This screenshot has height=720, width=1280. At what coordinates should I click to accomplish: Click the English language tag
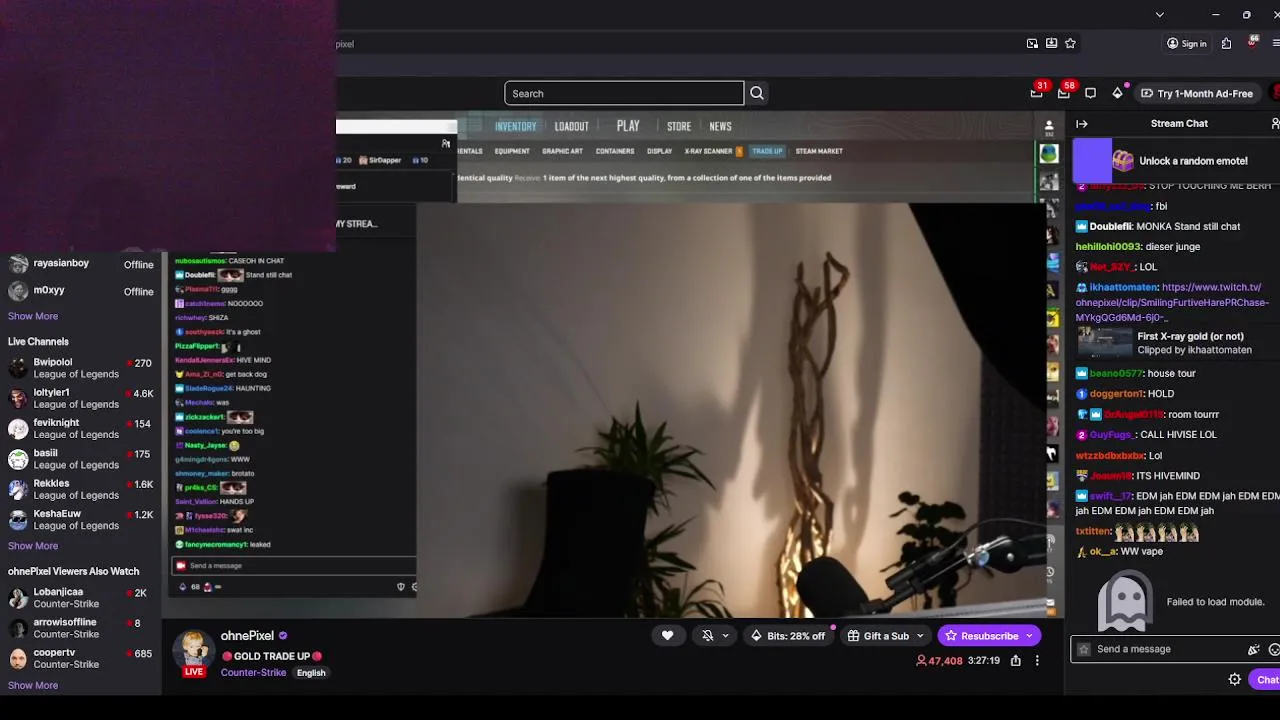[311, 673]
